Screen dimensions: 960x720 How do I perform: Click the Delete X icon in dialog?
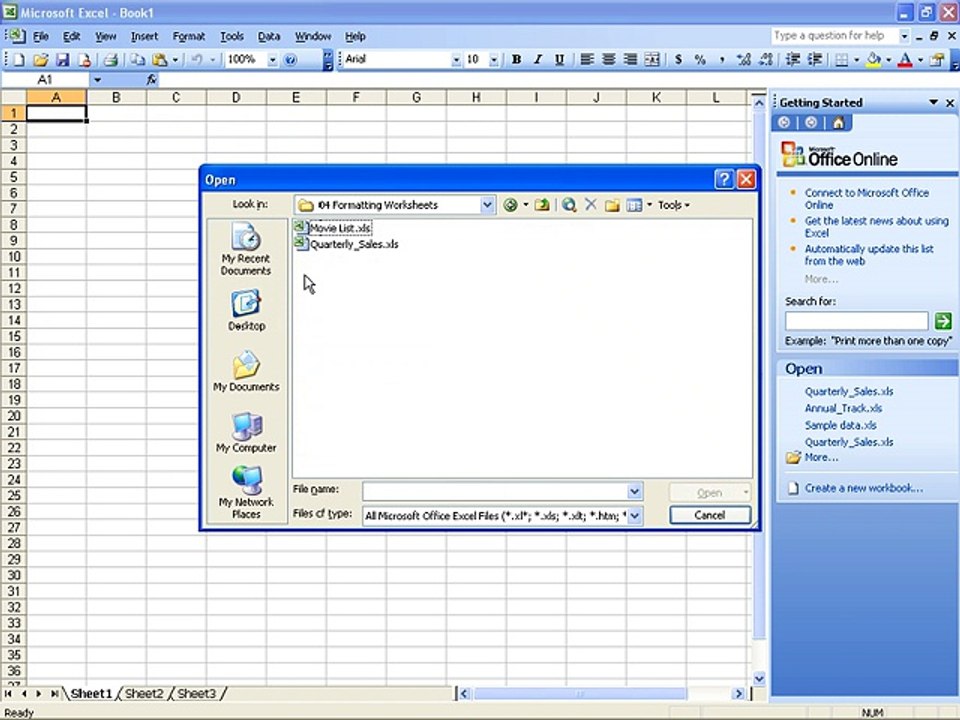pyautogui.click(x=590, y=204)
